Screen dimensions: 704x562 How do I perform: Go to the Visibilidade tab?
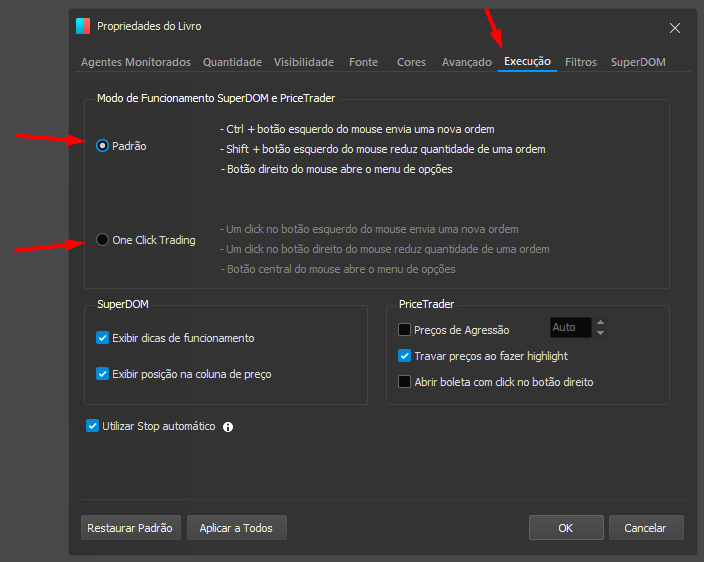tap(304, 62)
